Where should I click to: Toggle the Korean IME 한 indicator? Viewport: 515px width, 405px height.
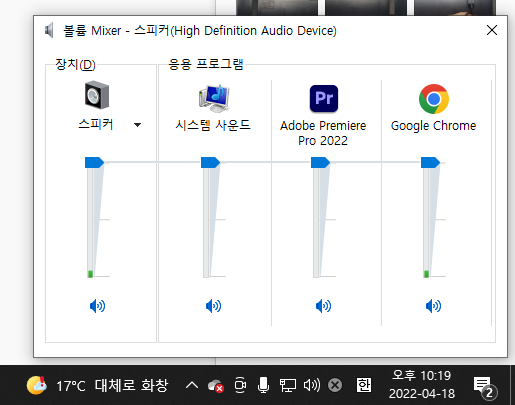tap(364, 385)
